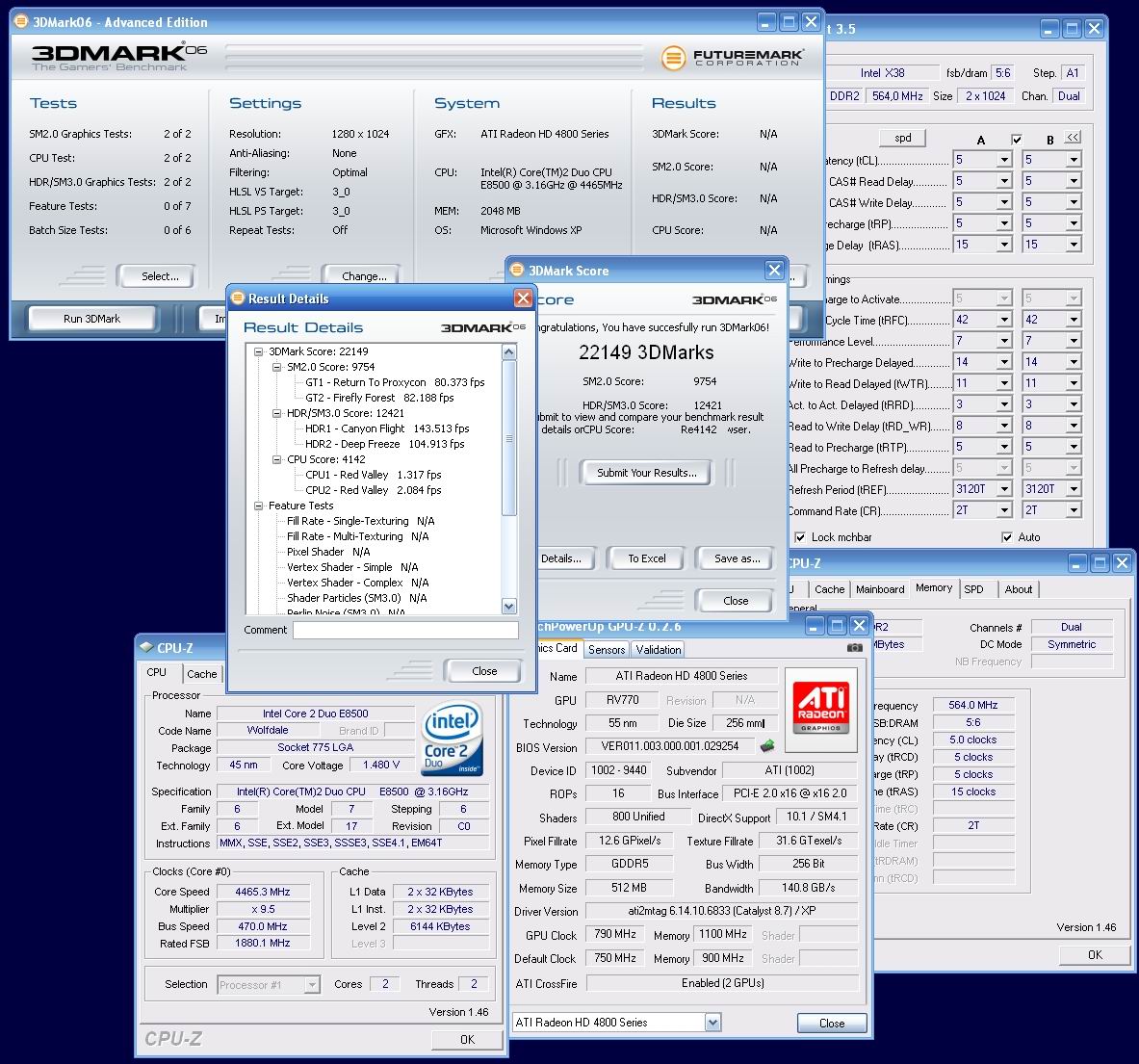1139x1064 pixels.
Task: Click OK in the front CPU-Z window
Action: coord(467,1040)
